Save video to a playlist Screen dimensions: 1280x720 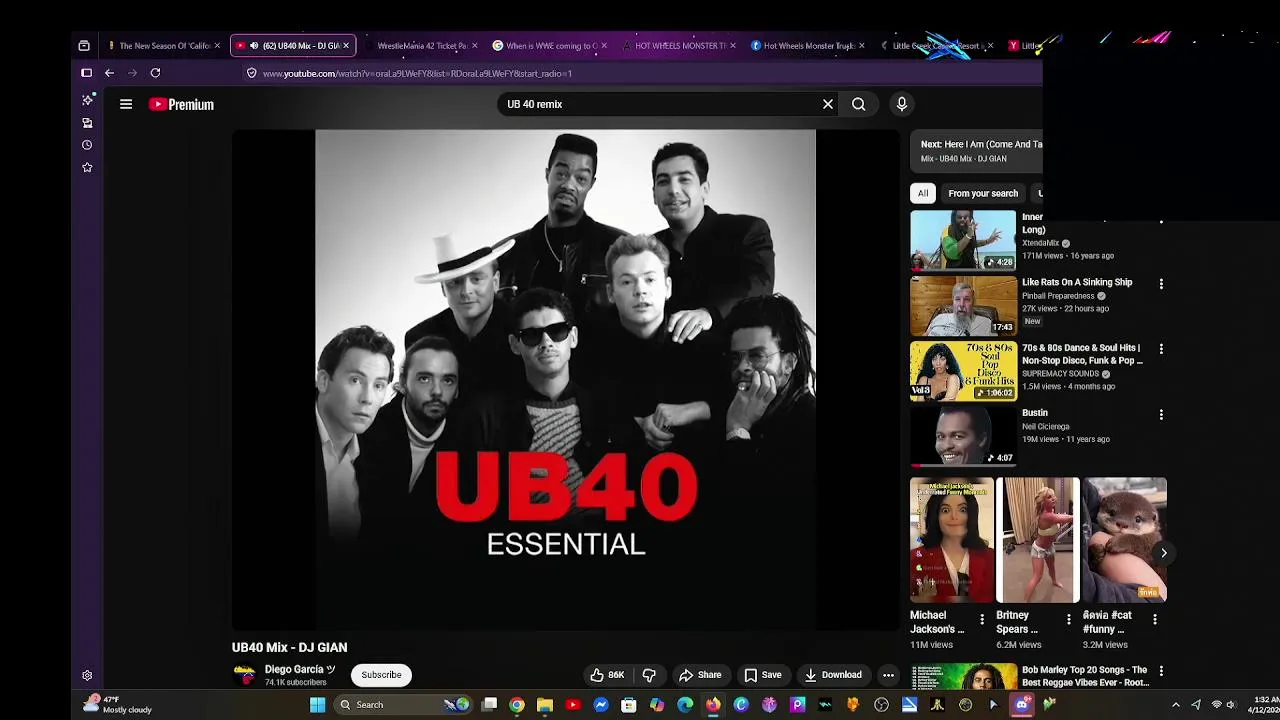[763, 675]
